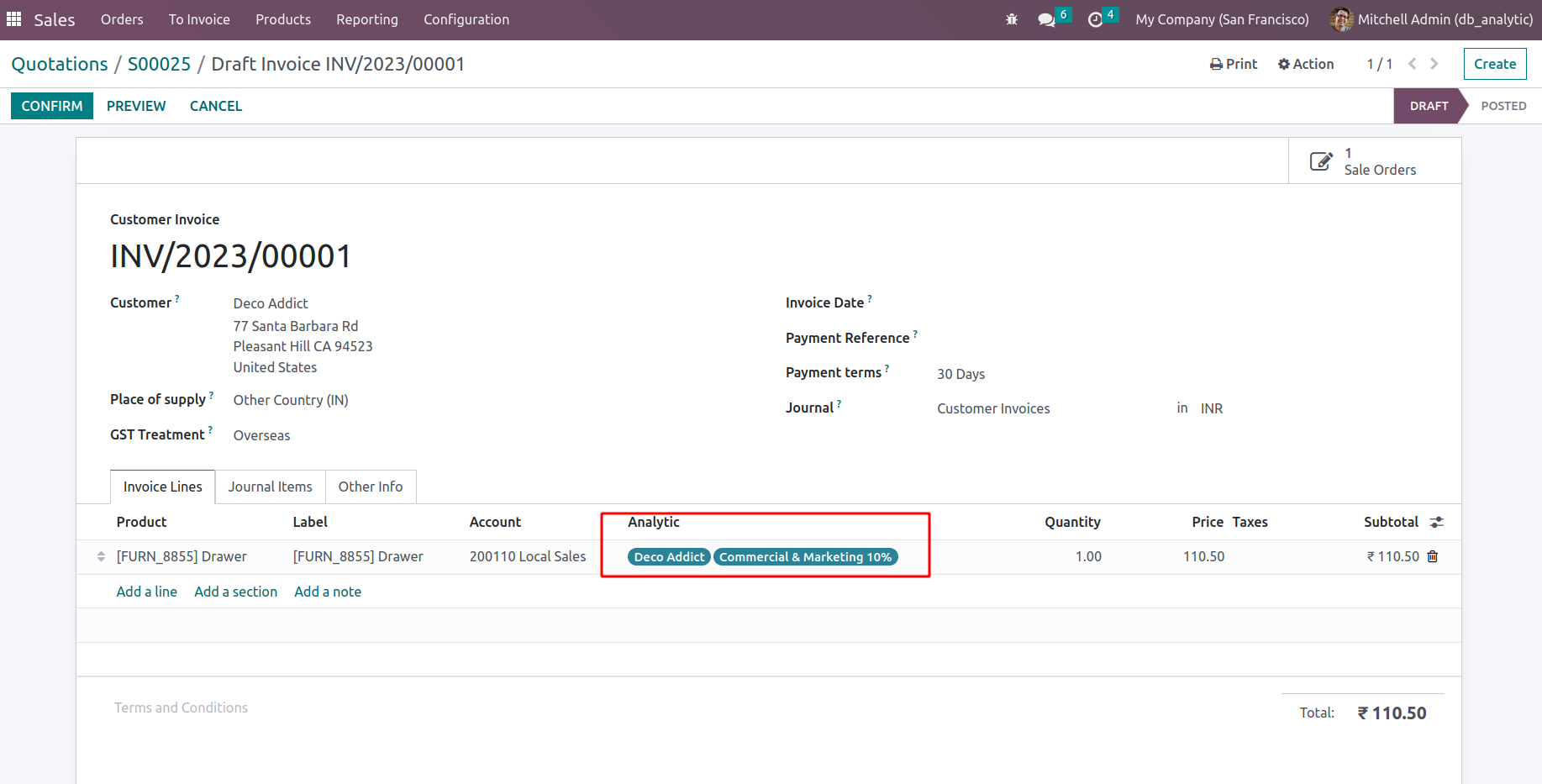Click the Deco Addict analytic tag
Image resolution: width=1542 pixels, height=784 pixels.
669,556
